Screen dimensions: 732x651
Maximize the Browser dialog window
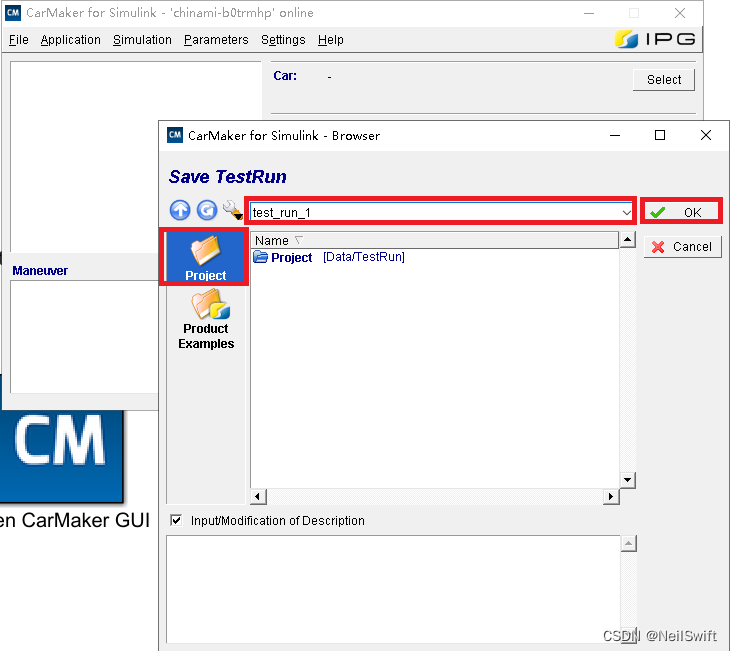coord(660,135)
